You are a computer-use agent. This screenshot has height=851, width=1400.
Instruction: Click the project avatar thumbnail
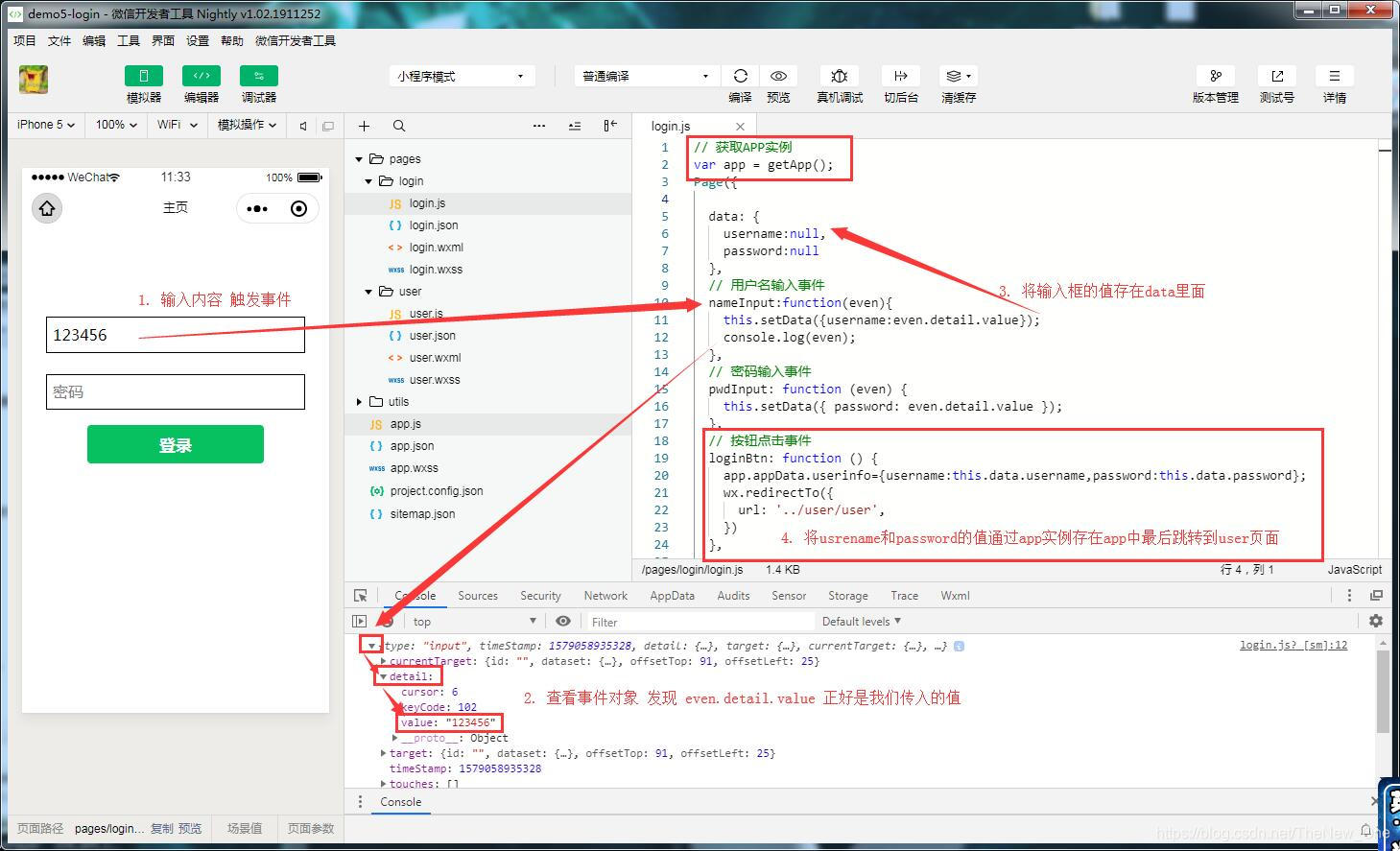(34, 80)
